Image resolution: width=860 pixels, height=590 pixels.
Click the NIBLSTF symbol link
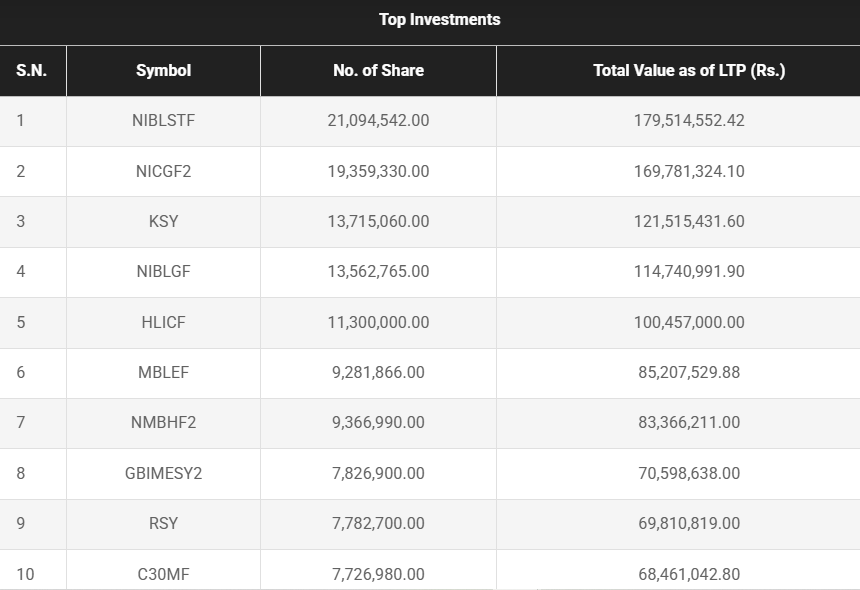click(x=163, y=121)
